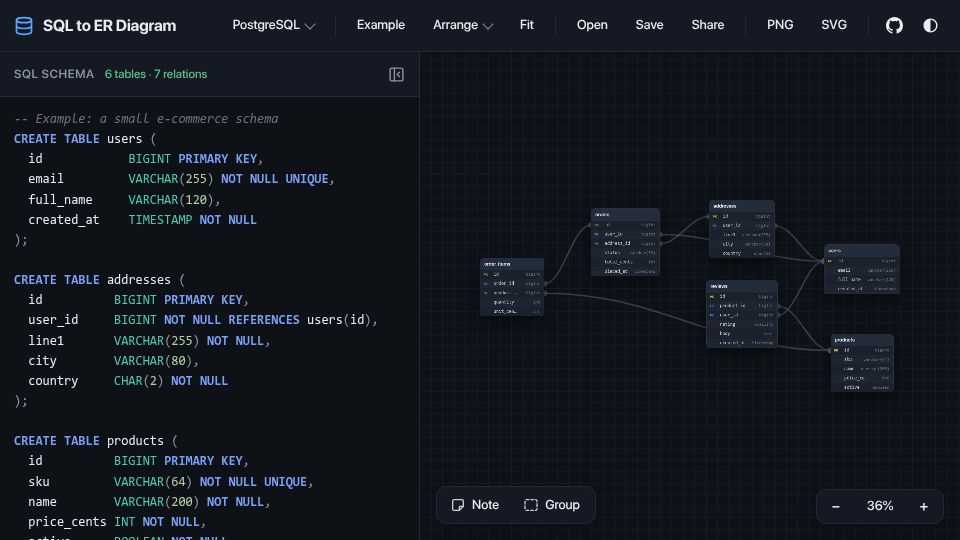Select the products table node header
Screen dimensions: 960x540
click(862, 340)
